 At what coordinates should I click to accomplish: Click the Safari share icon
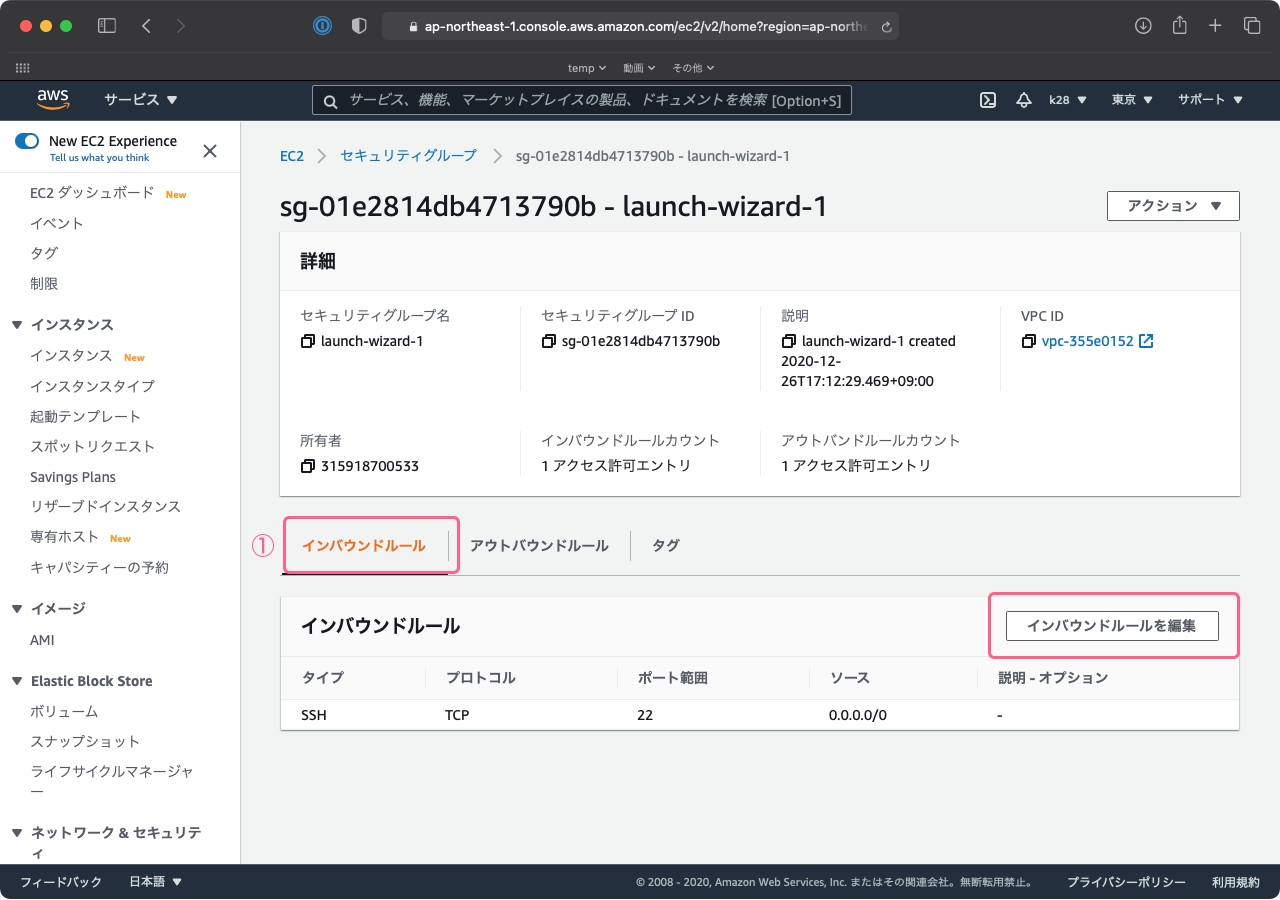(x=1179, y=25)
